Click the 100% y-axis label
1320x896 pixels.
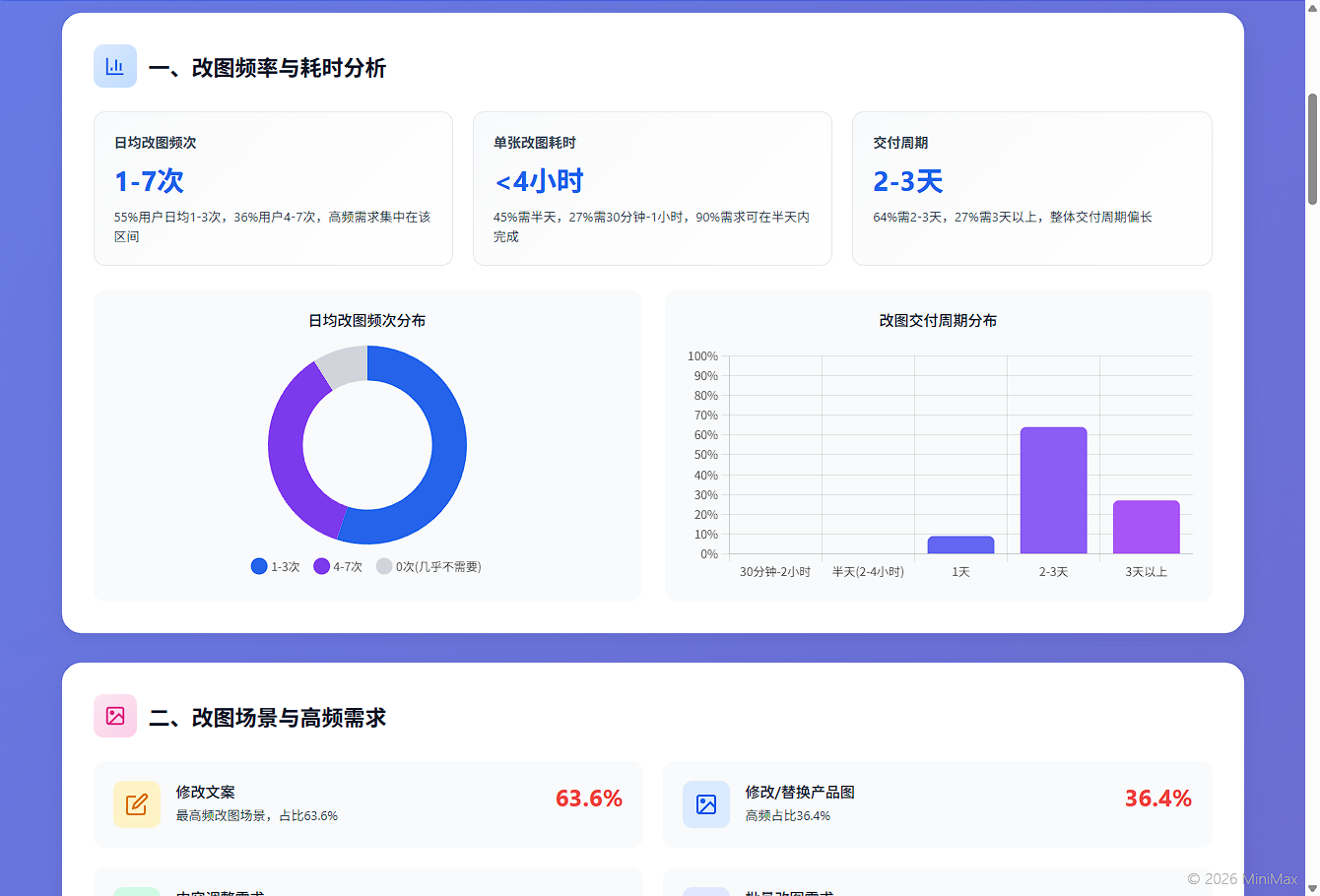click(x=702, y=356)
